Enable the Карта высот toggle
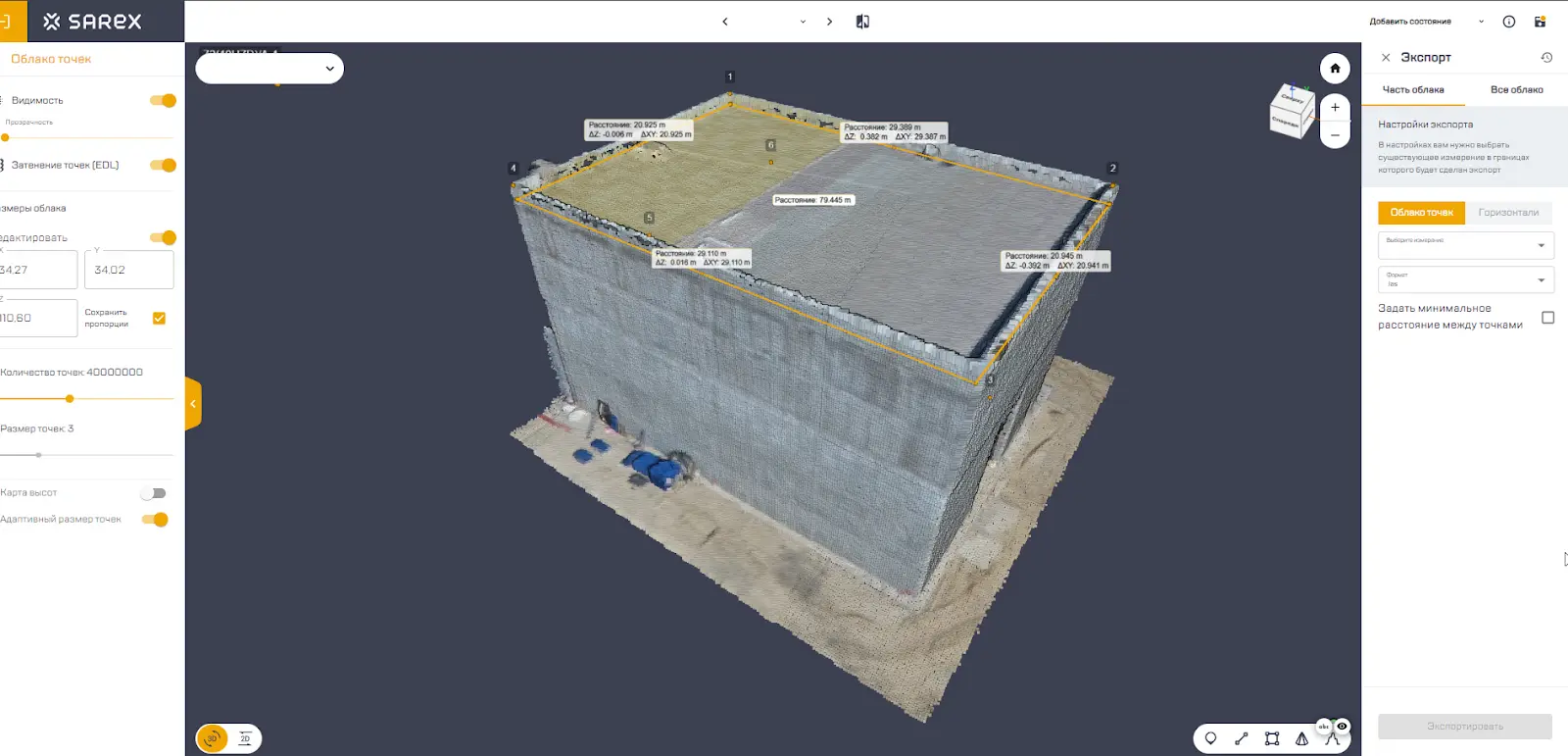This screenshot has width=1568, height=756. [x=154, y=493]
